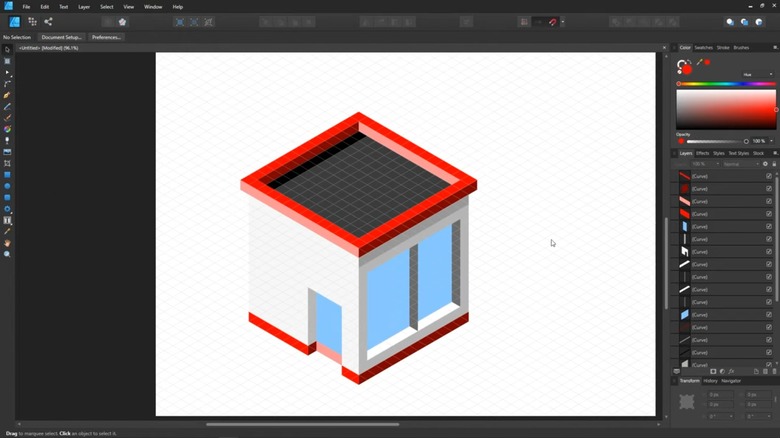This screenshot has height=438, width=780.
Task: Open the File menu
Action: point(26,7)
